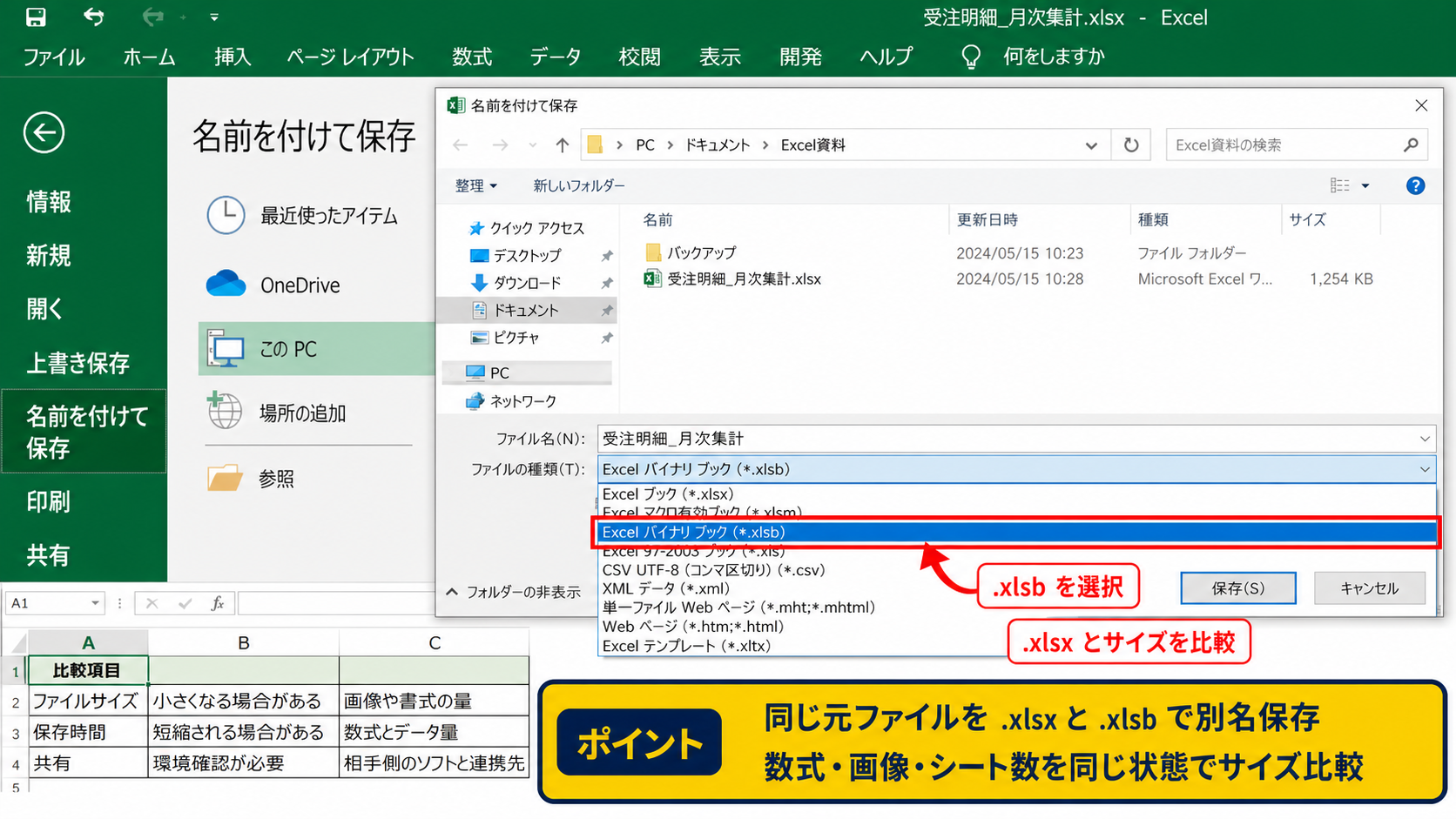1456x819 pixels.
Task: Open the ページ レイアウト ribbon tab
Action: [350, 57]
